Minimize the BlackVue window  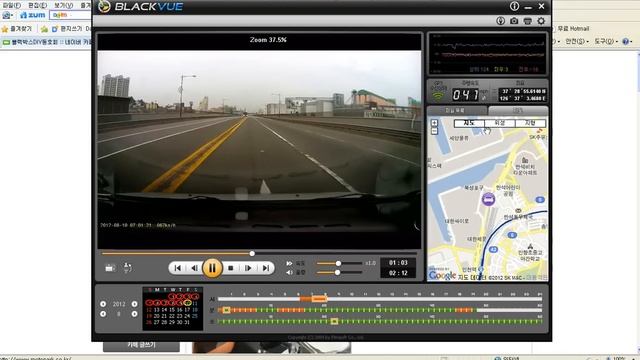[528, 7]
